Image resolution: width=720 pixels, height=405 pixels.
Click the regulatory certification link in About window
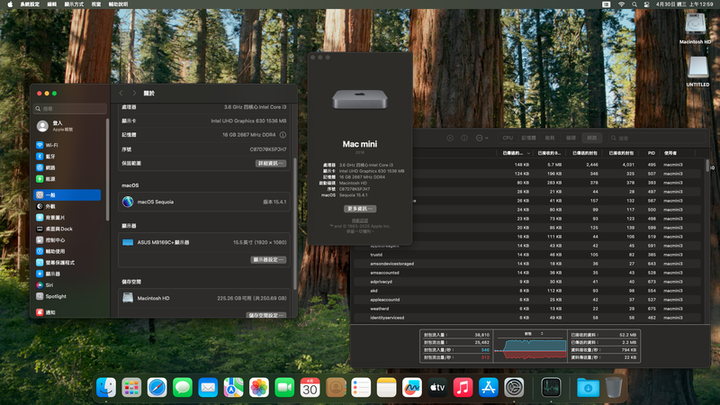(360, 220)
